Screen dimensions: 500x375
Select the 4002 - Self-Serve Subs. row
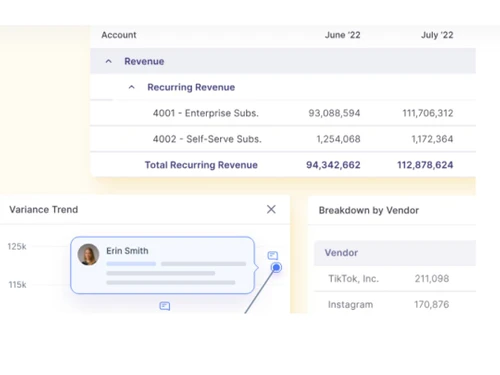click(283, 139)
